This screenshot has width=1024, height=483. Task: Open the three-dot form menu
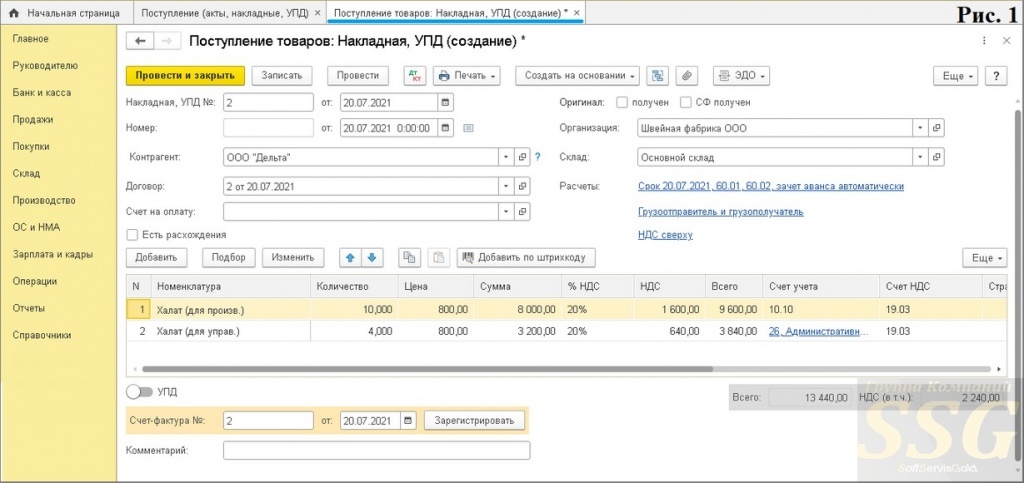point(984,40)
